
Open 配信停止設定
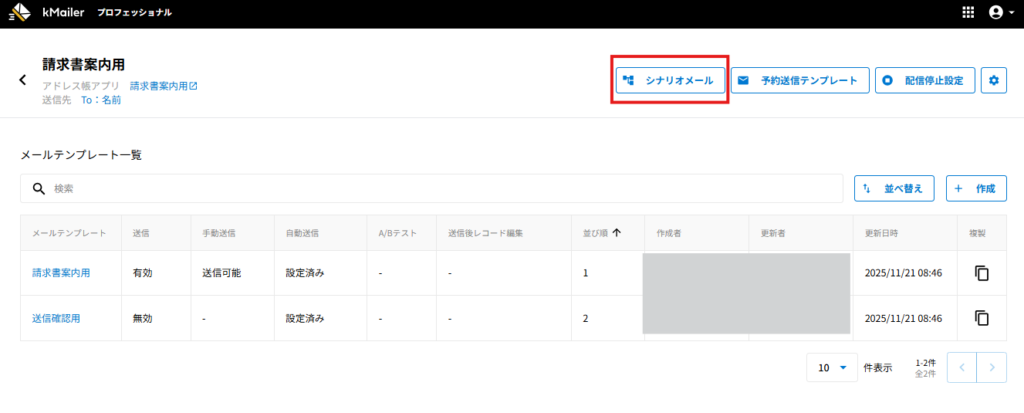click(924, 80)
